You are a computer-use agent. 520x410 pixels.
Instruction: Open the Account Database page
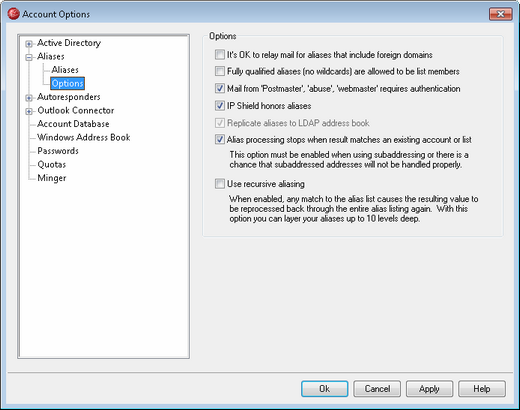click(73, 124)
